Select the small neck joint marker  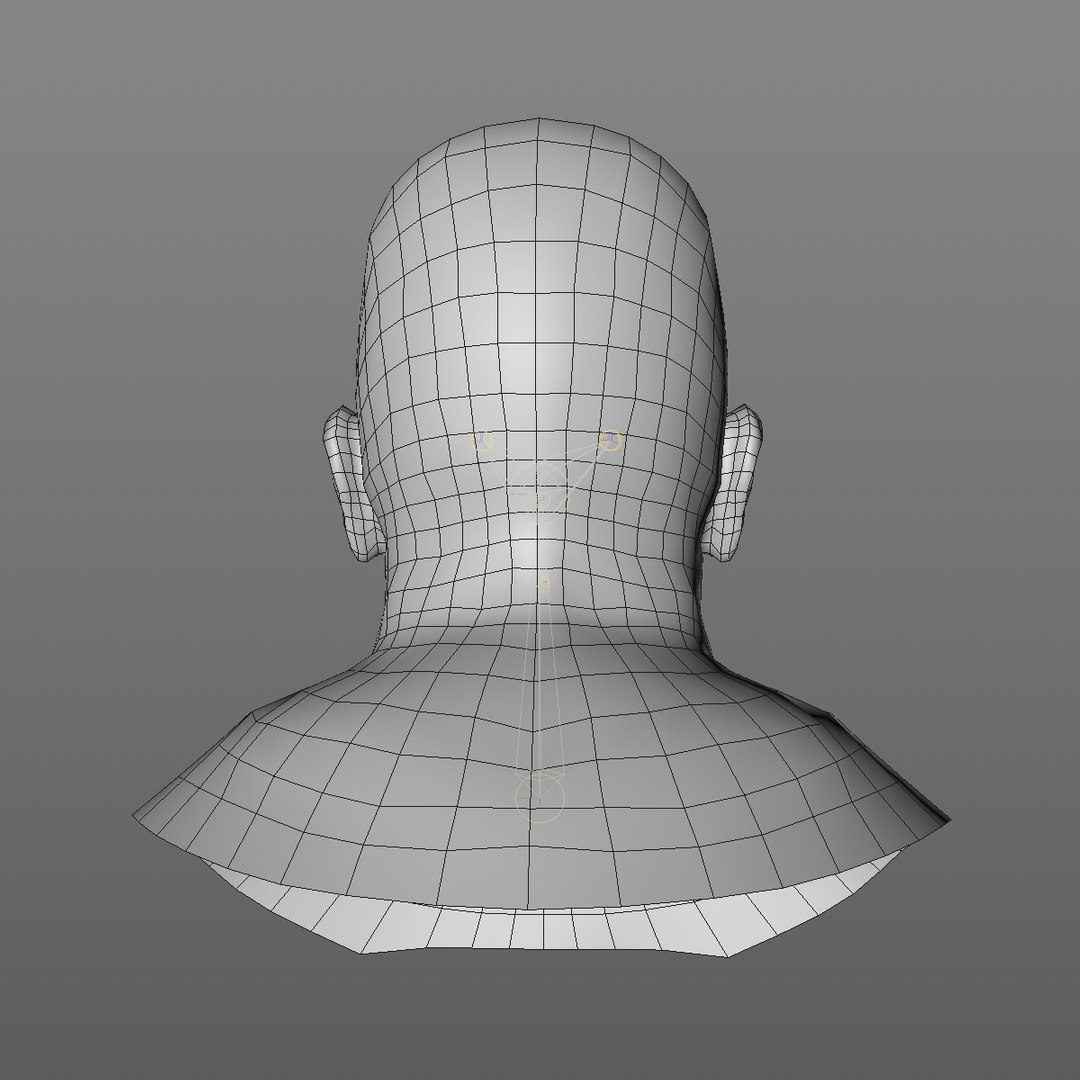click(543, 585)
